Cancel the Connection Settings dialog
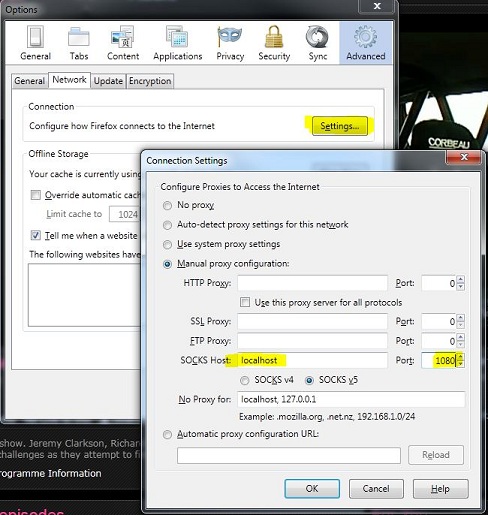Screen dimensions: 488x515 (376, 489)
